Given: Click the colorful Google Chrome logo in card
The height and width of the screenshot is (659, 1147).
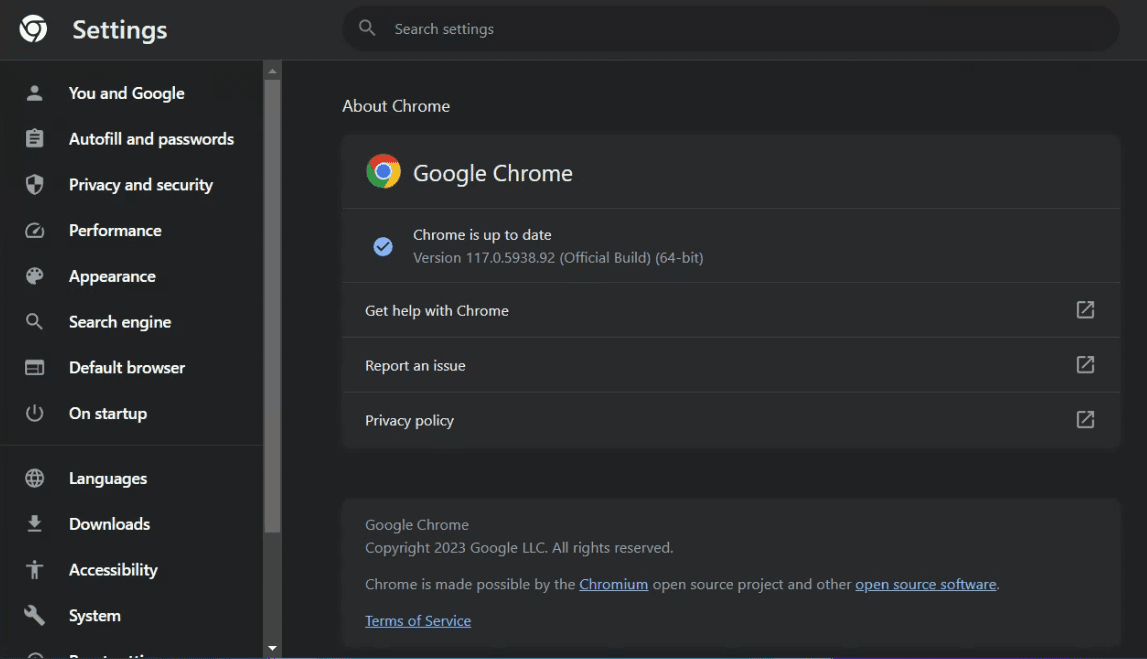Looking at the screenshot, I should tap(383, 171).
